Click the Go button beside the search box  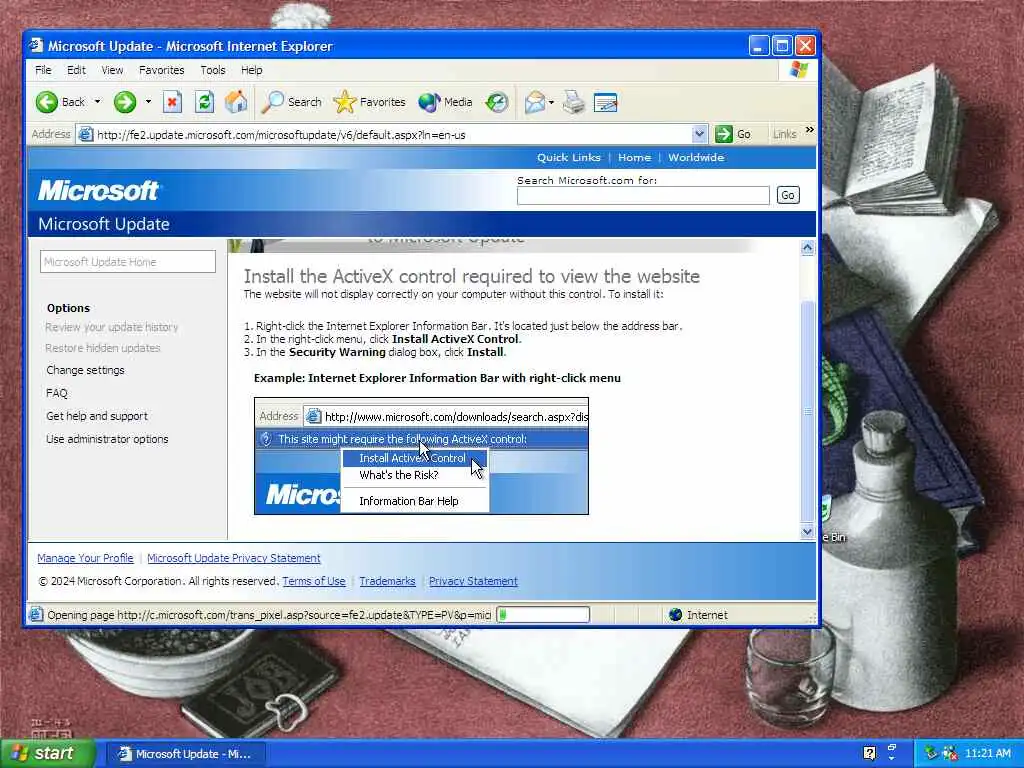pos(788,195)
